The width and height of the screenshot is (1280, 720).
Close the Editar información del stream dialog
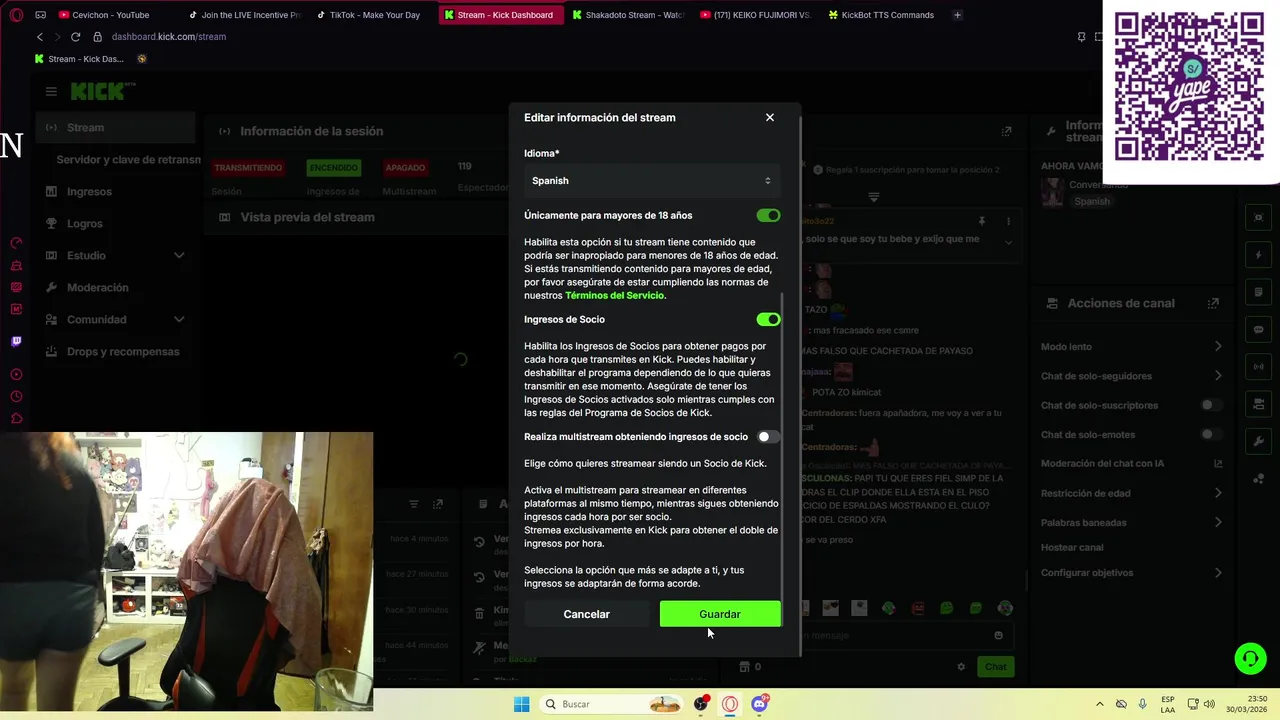pyautogui.click(x=770, y=117)
